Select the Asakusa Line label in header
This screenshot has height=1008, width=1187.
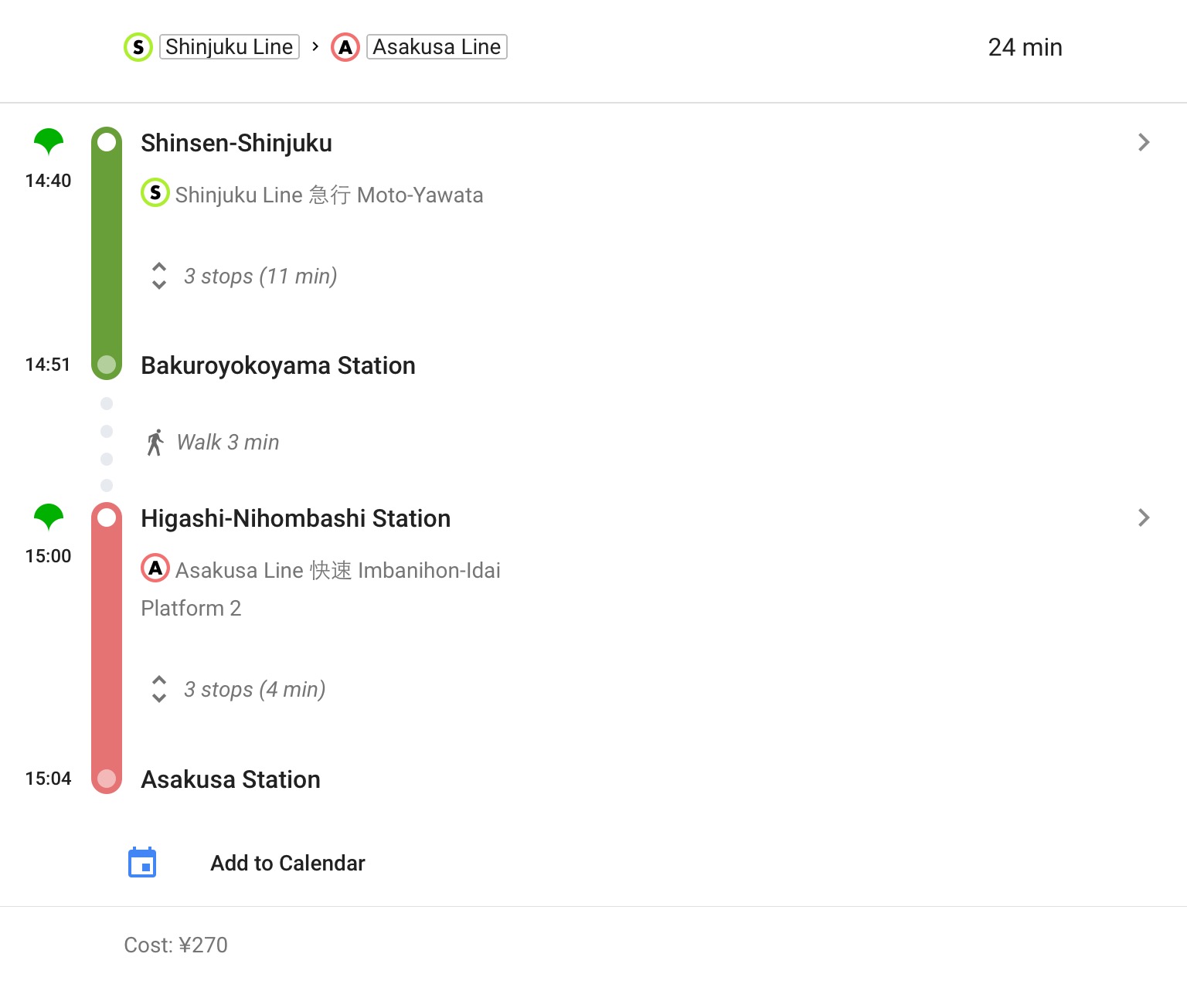[437, 47]
